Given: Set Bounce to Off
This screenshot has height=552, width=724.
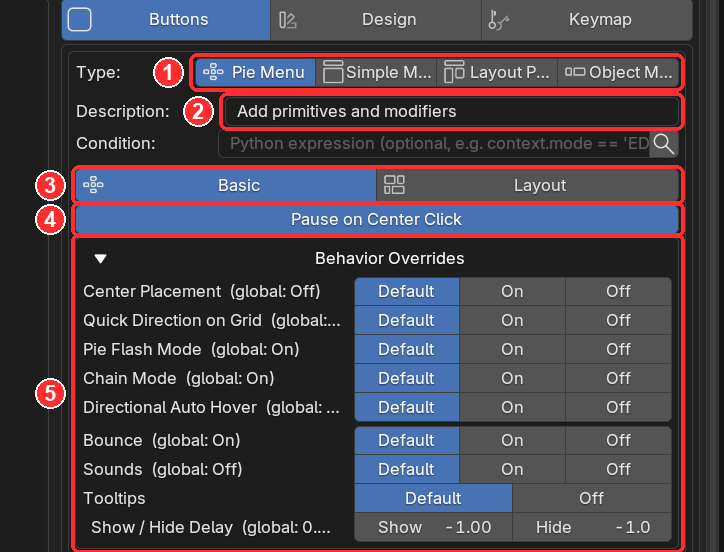Looking at the screenshot, I should [618, 441].
